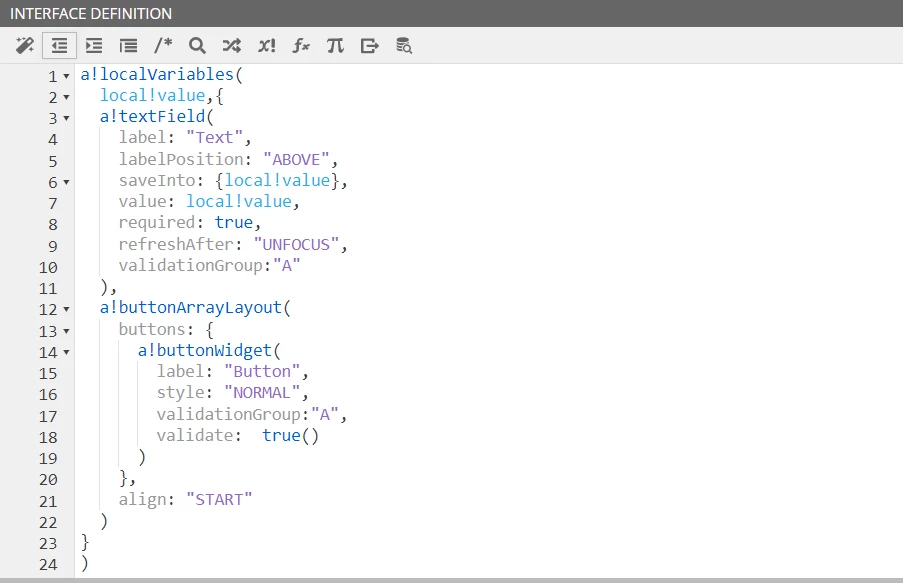This screenshot has width=903, height=583.
Task: Click "A" on line 17 validationGroup
Action: point(325,414)
